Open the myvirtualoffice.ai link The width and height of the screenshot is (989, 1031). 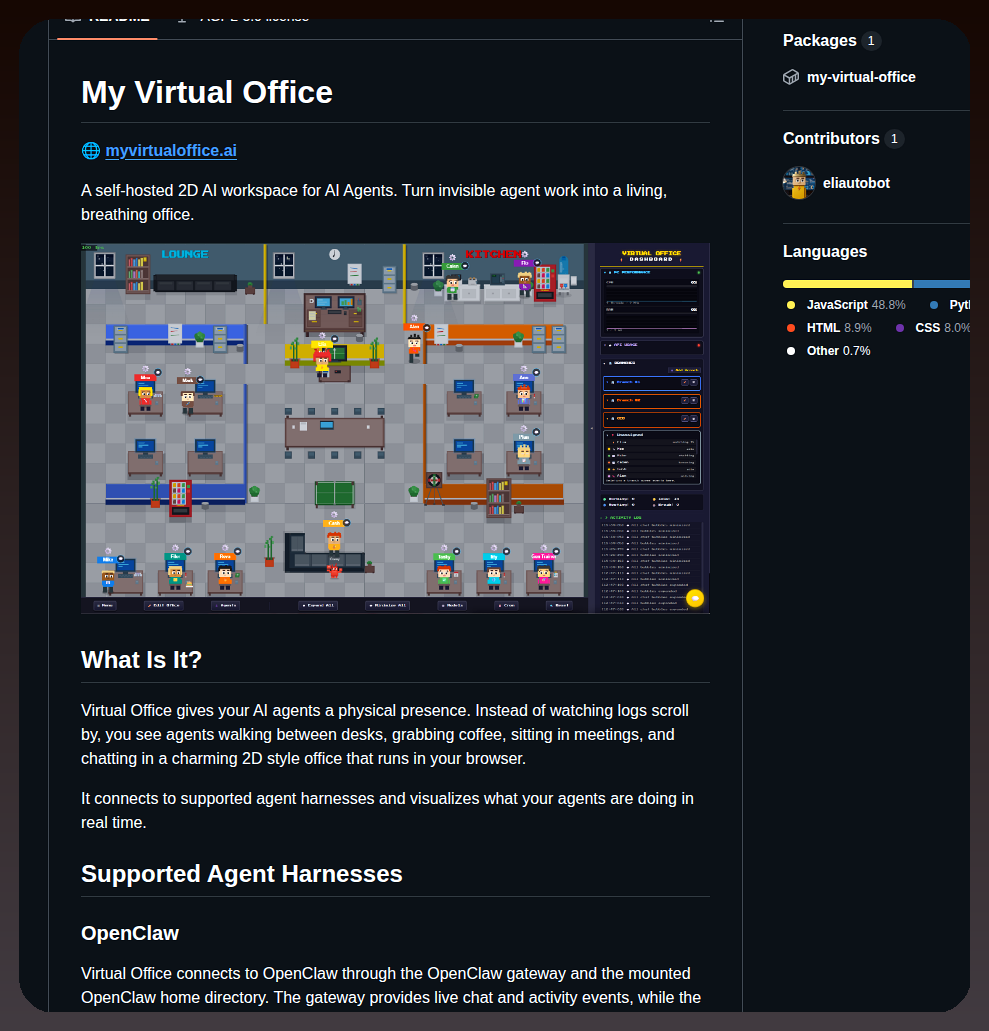[x=171, y=151]
